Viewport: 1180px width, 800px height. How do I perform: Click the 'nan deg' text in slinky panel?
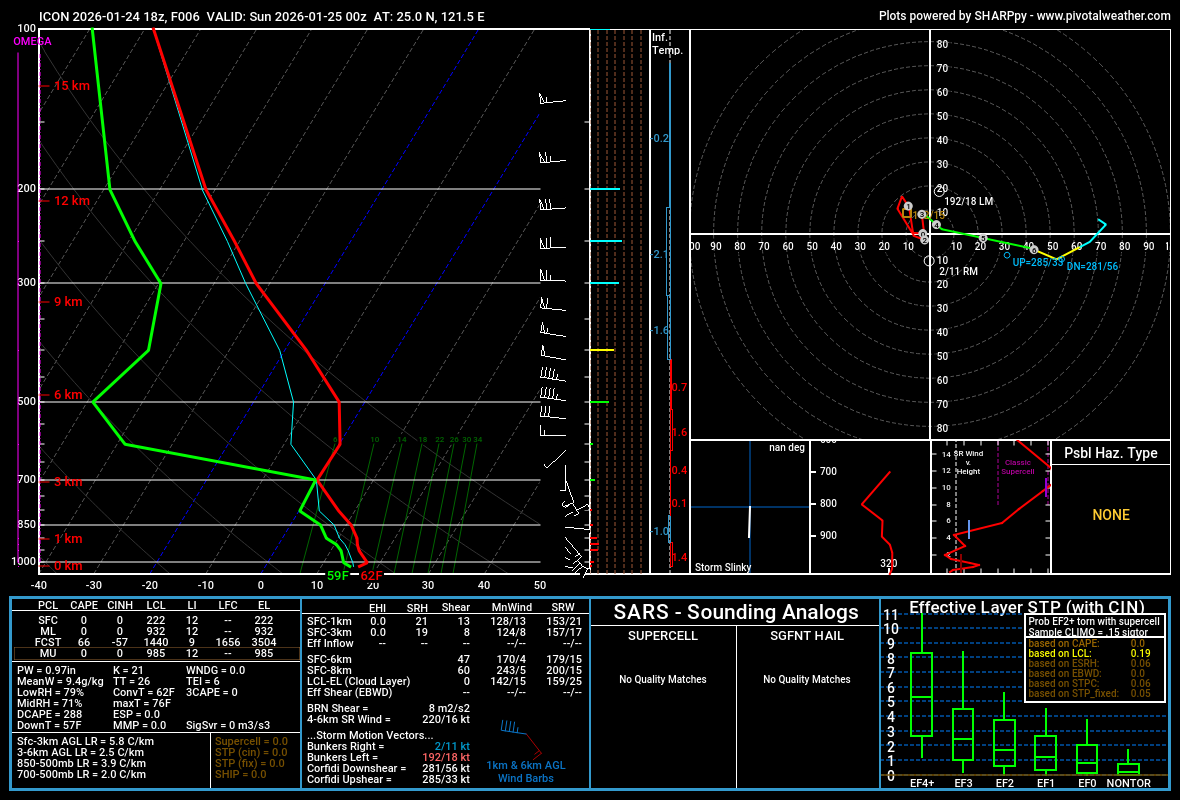coord(786,448)
